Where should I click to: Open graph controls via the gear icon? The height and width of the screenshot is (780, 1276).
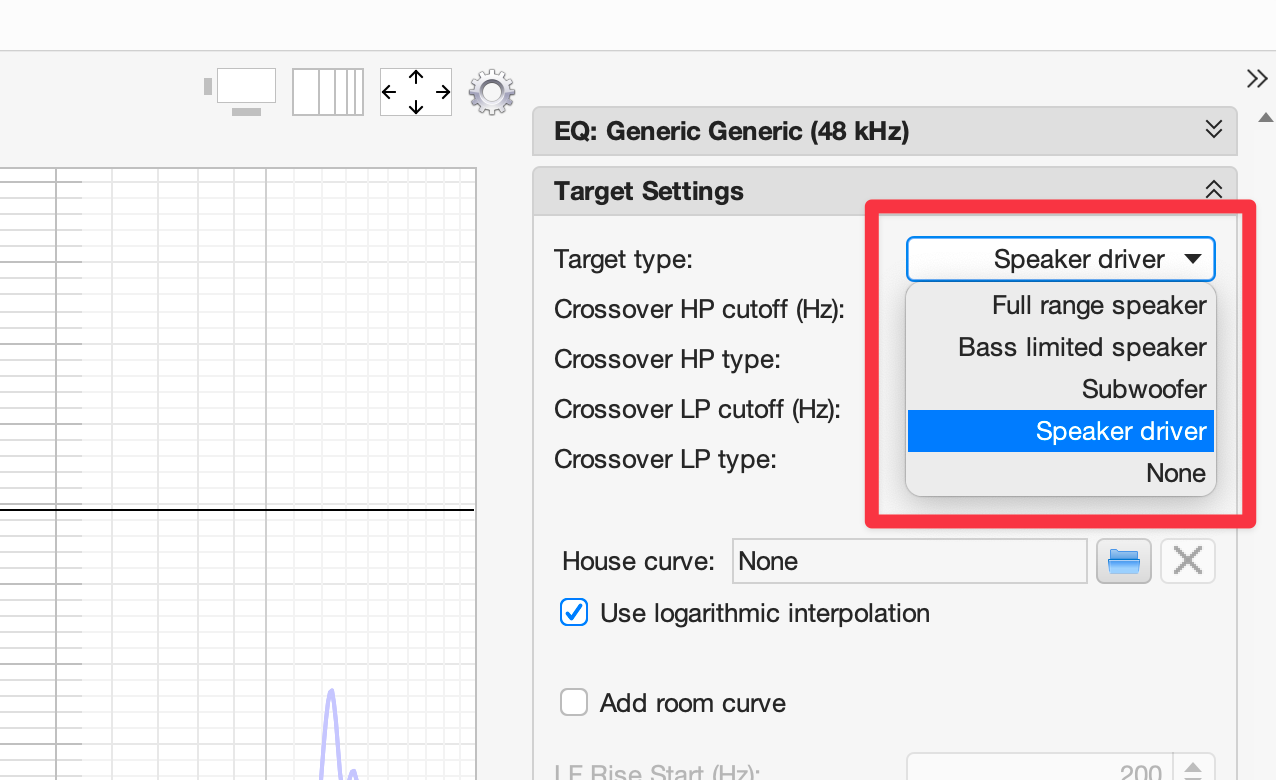(x=491, y=92)
